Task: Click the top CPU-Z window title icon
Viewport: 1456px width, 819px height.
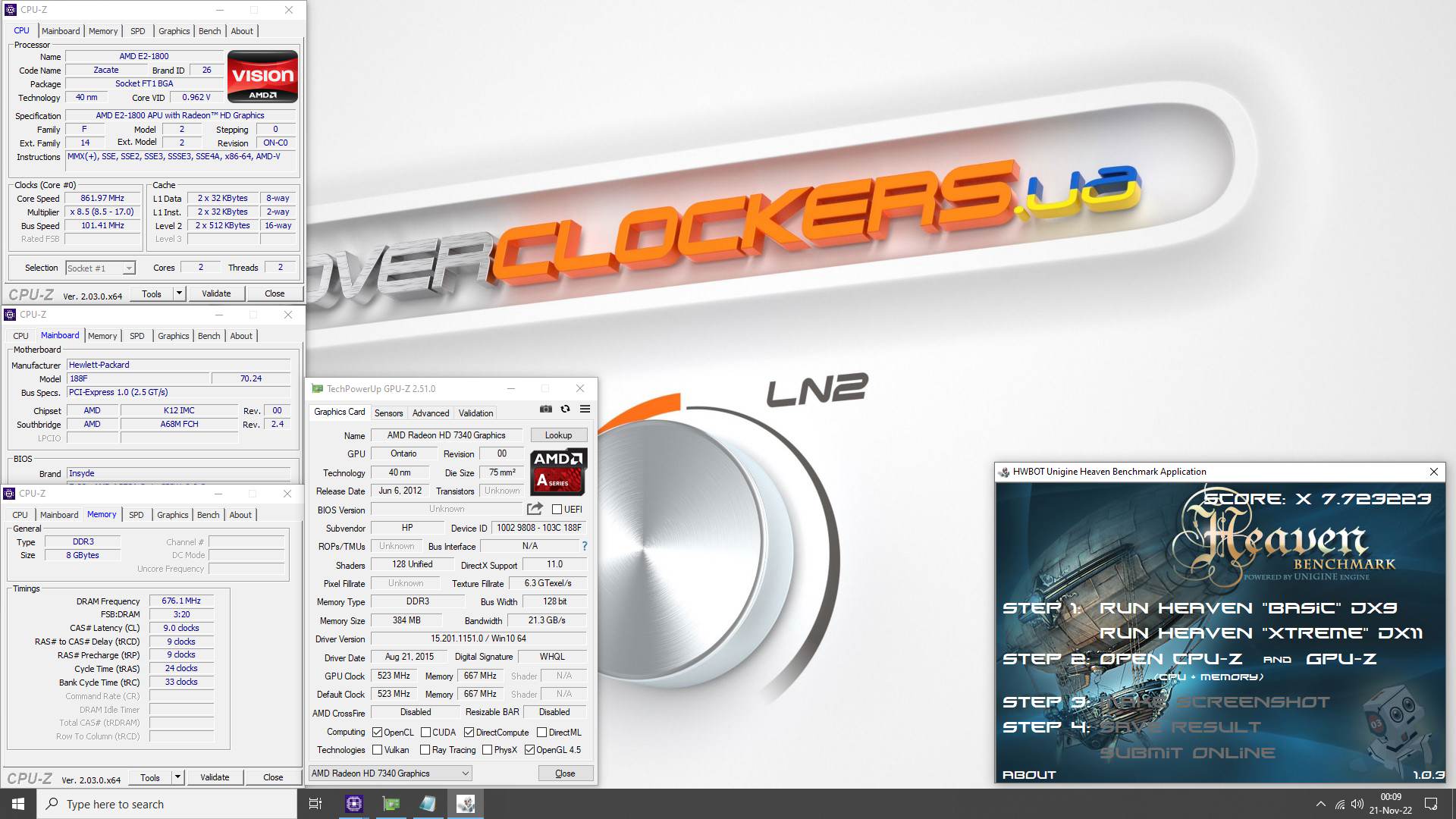Action: pos(11,10)
